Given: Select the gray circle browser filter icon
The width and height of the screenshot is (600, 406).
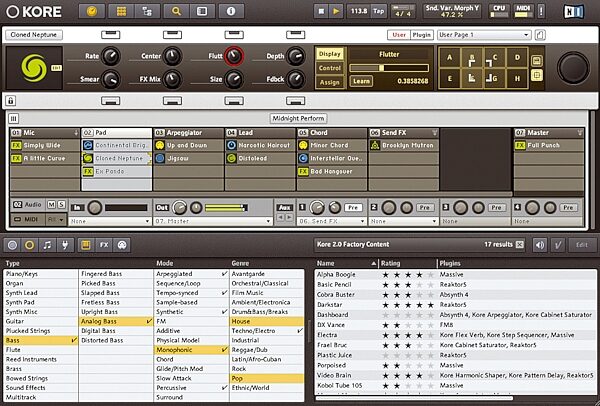Looking at the screenshot, I should coord(13,245).
